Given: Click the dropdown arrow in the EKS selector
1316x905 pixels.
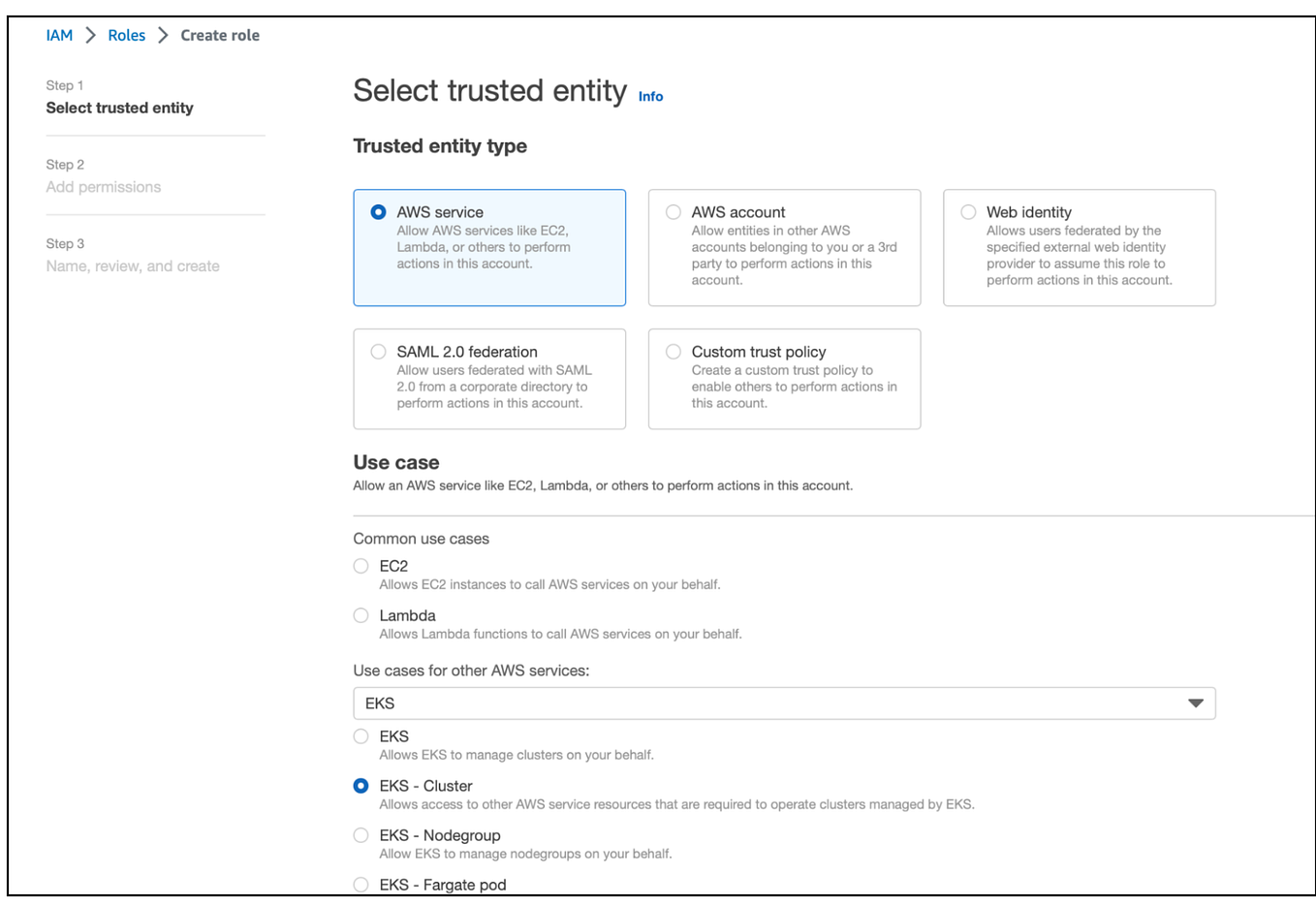Looking at the screenshot, I should click(x=1196, y=703).
